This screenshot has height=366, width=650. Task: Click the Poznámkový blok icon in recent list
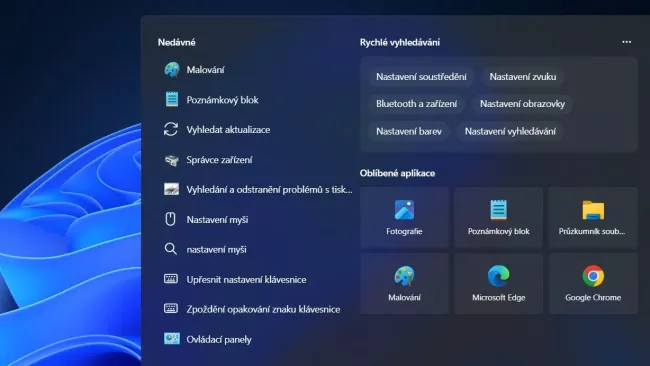click(171, 99)
